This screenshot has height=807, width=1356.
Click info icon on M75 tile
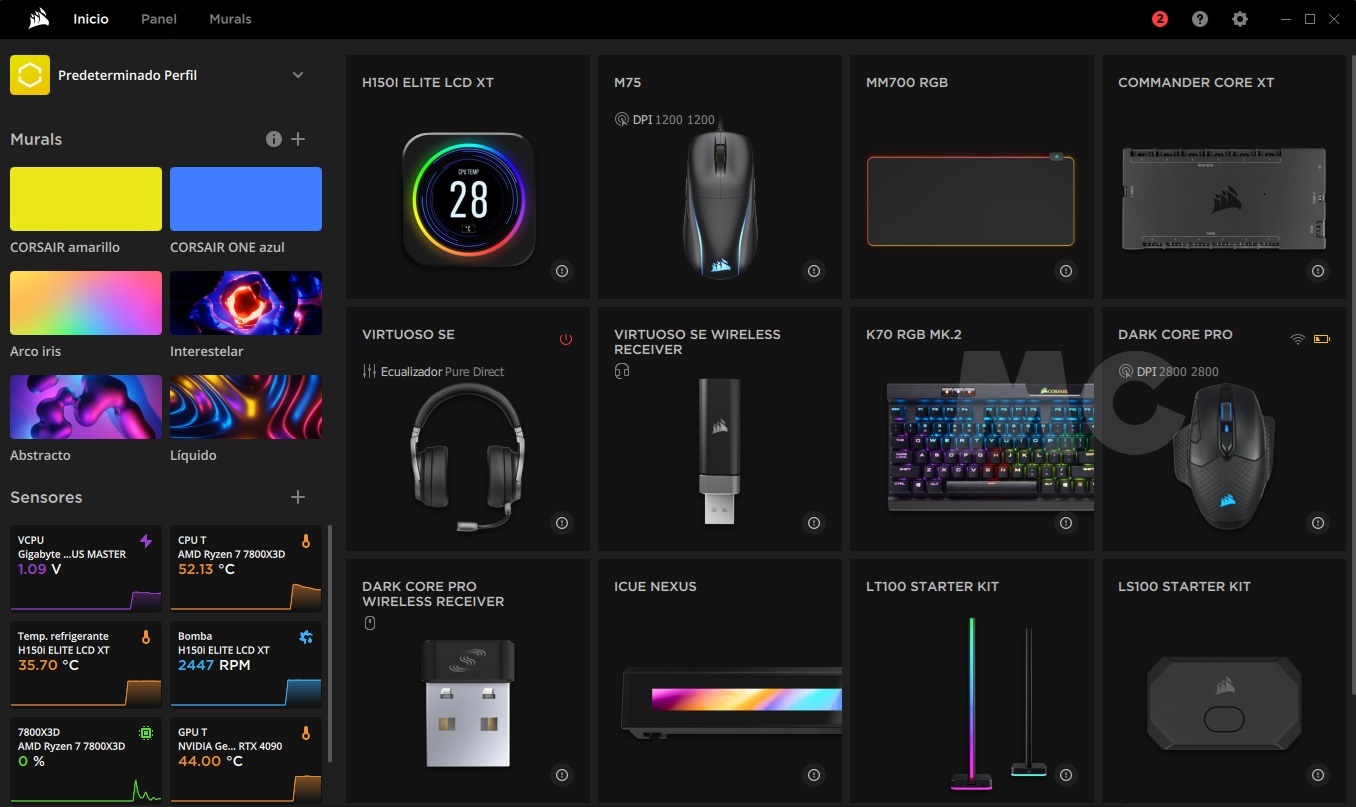tap(813, 271)
